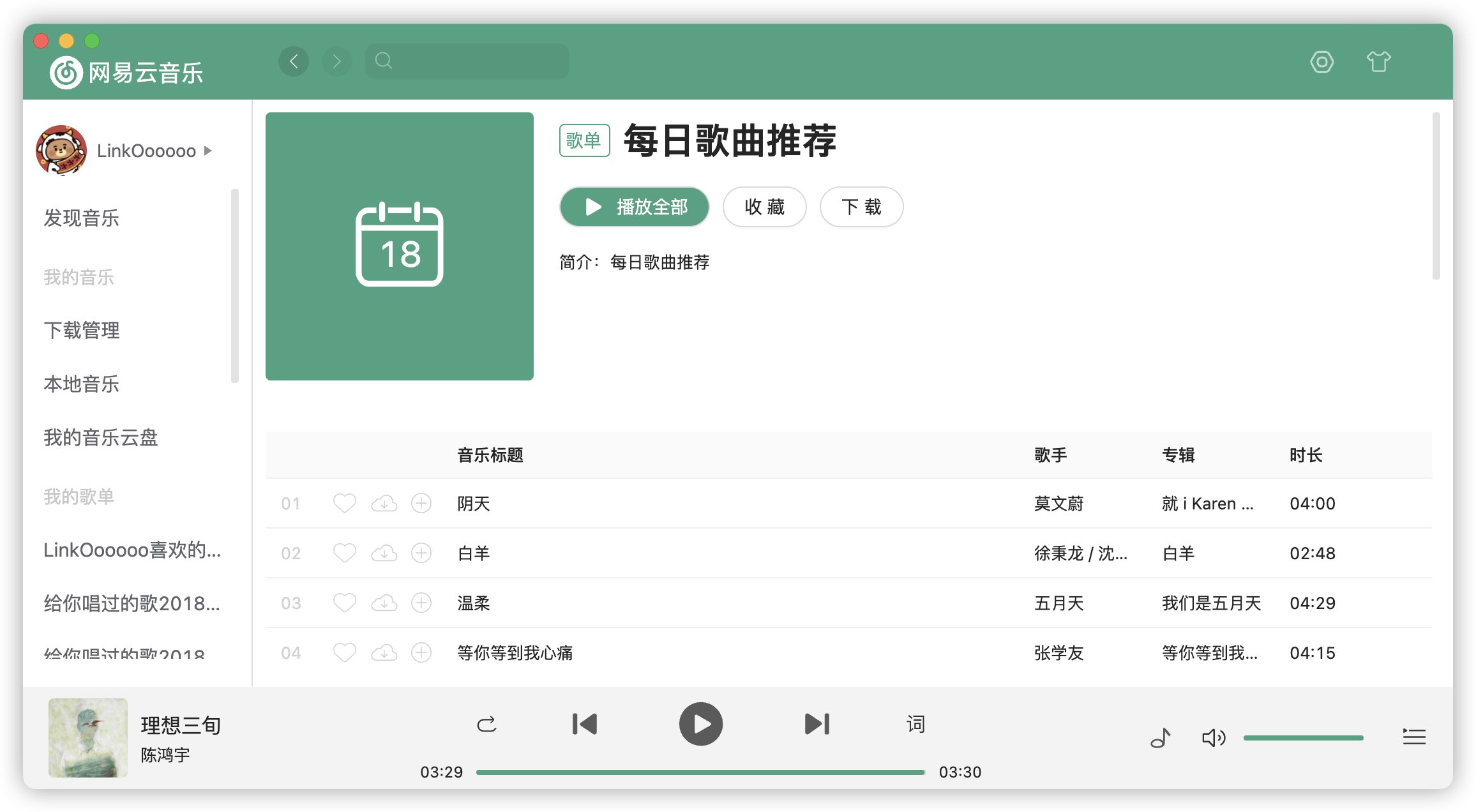
Task: Open artist 徐秉龙 / 沈...
Action: 1081,553
